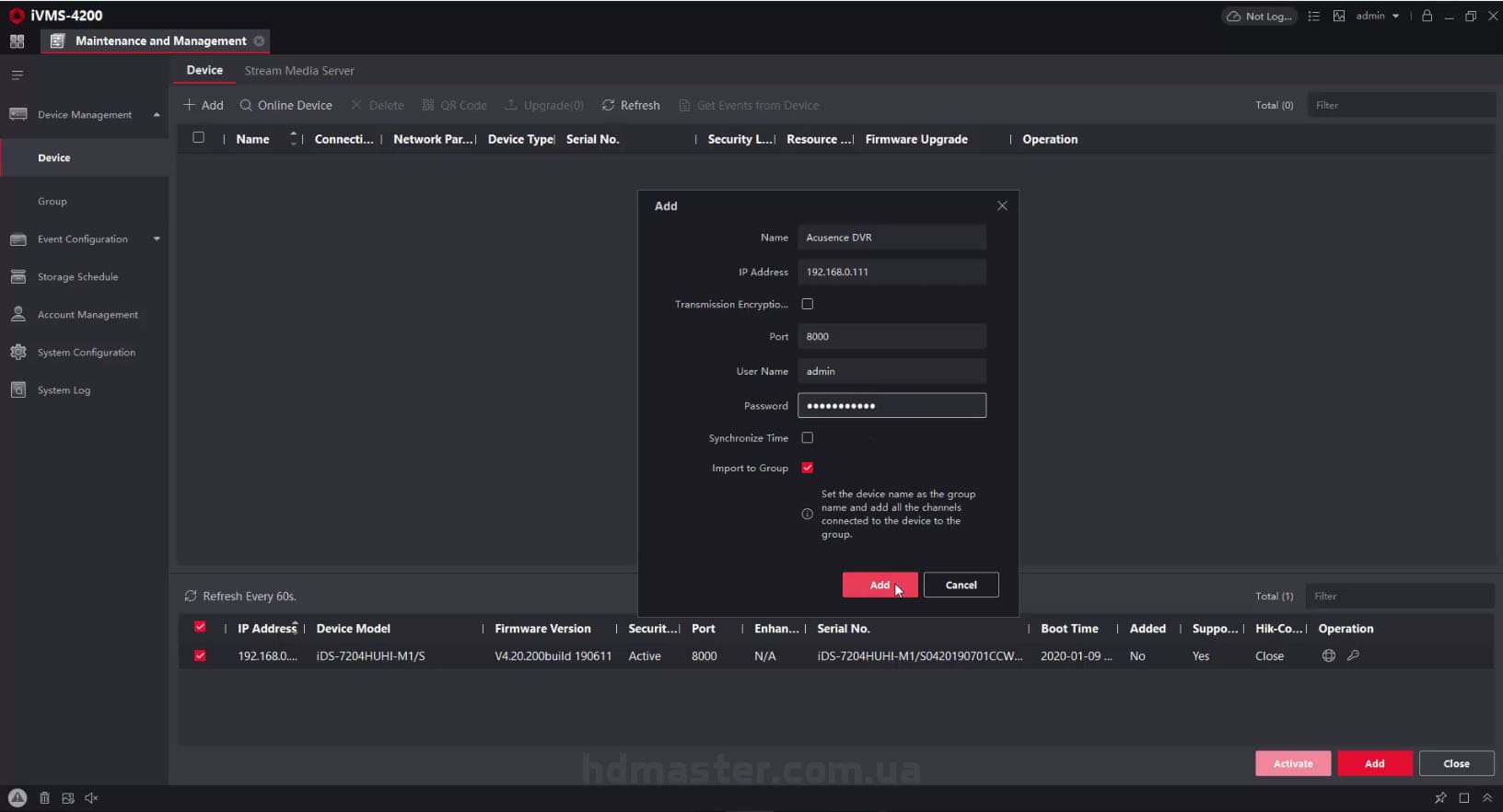This screenshot has height=812, width=1503.
Task: Toggle select-all checkbox in device table header
Action: (x=198, y=138)
